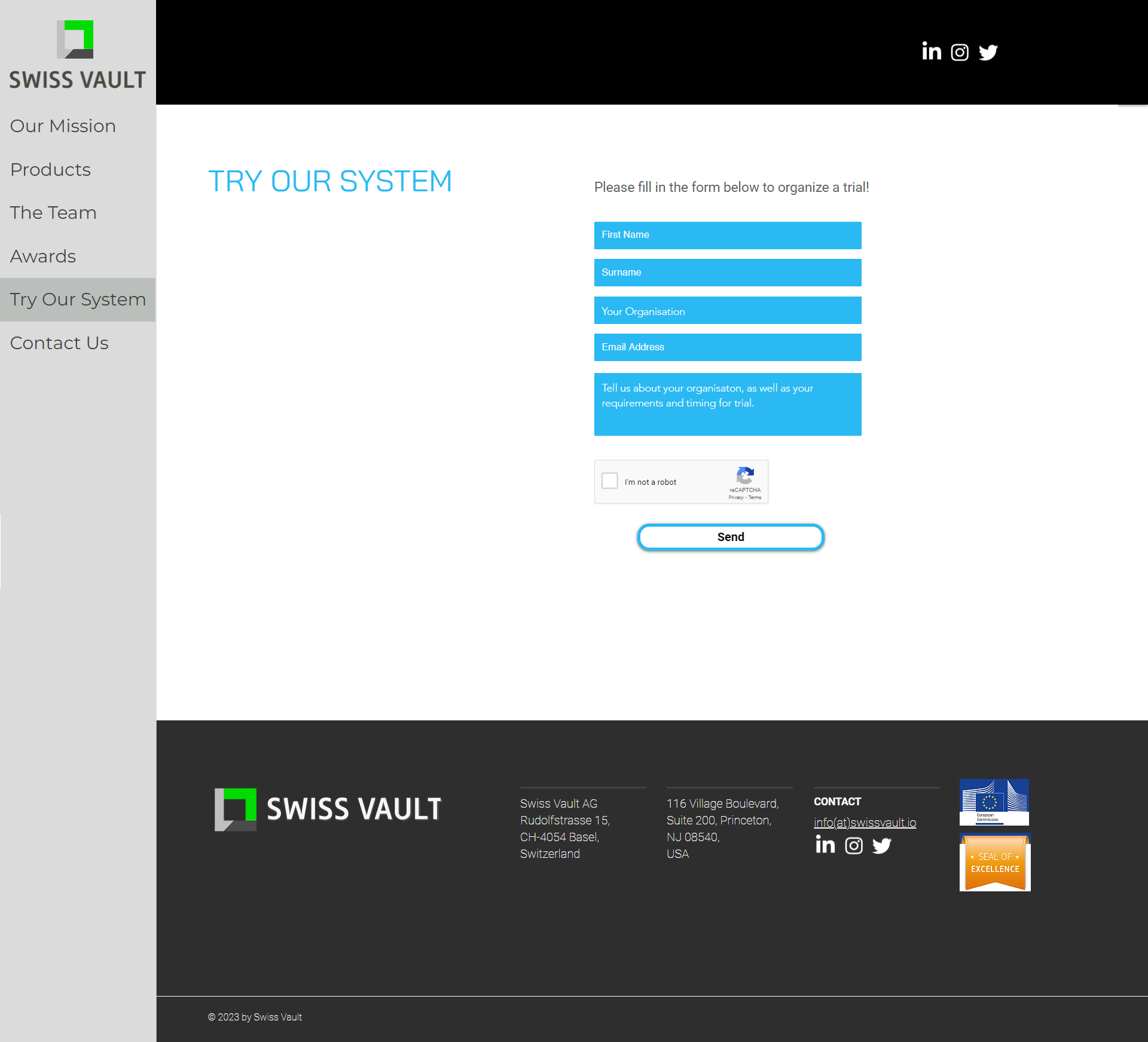
Task: Select Contact Us in sidebar
Action: 59,343
